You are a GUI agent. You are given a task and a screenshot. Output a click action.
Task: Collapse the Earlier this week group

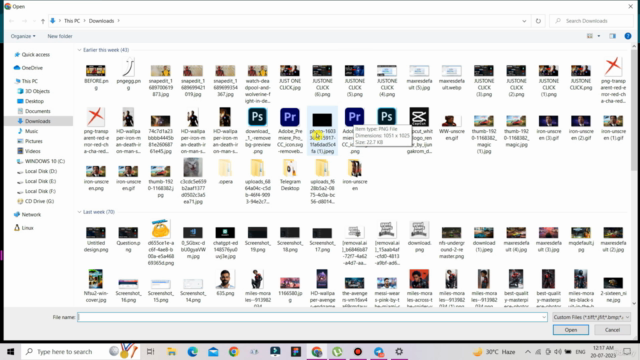pos(79,50)
